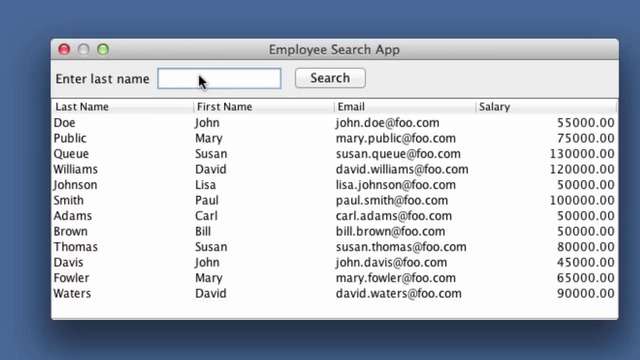The height and width of the screenshot is (360, 640).
Task: Click 'John' in the Davis row
Action: point(207,262)
